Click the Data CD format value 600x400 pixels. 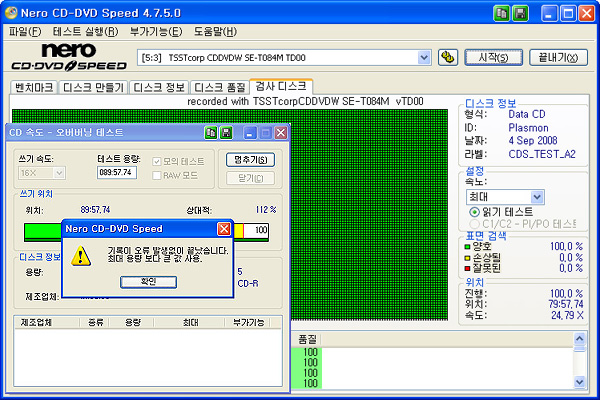(527, 114)
